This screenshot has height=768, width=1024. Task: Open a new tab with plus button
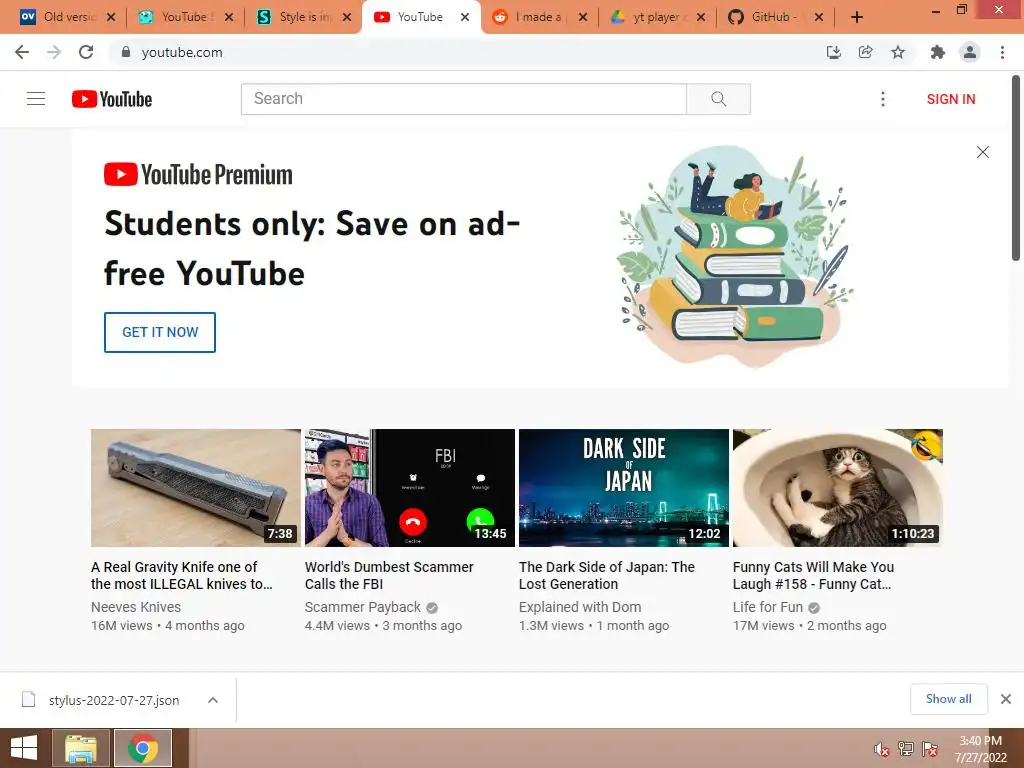tap(857, 17)
